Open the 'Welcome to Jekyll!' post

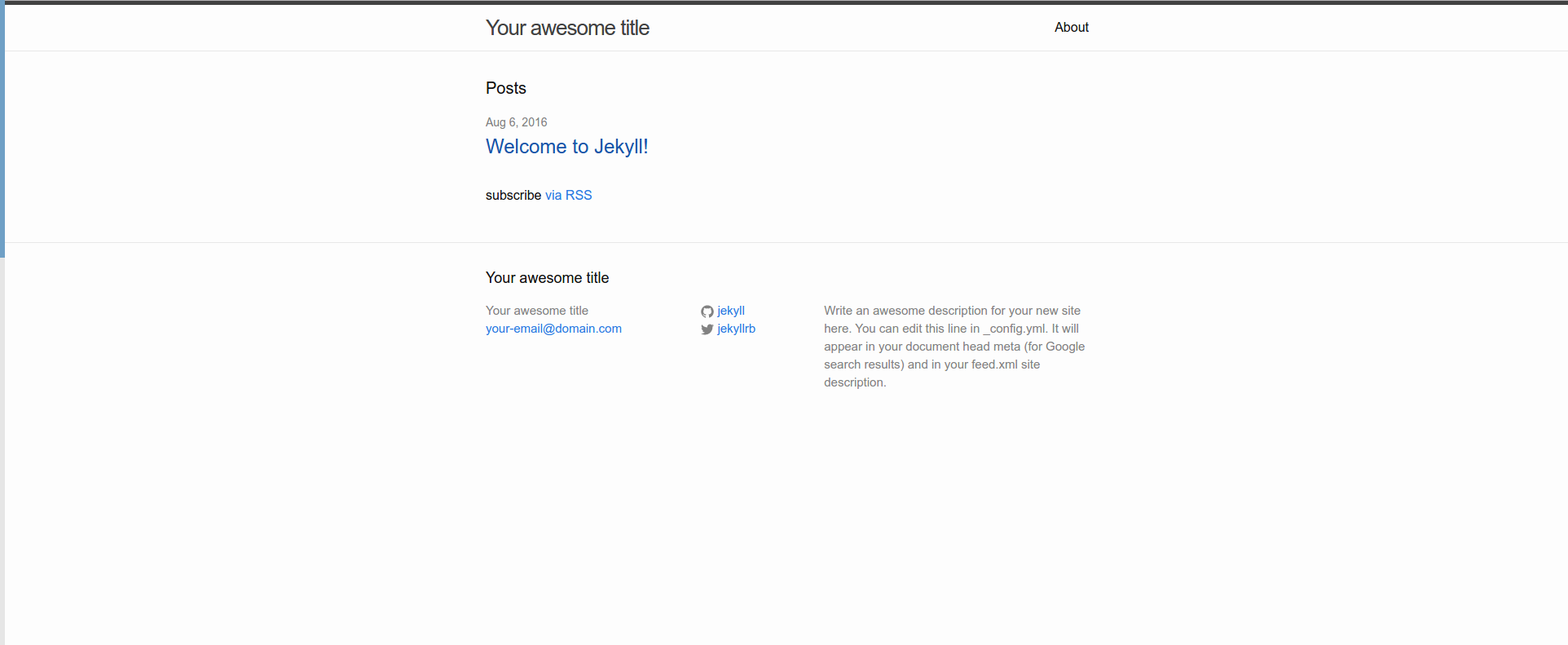click(567, 147)
